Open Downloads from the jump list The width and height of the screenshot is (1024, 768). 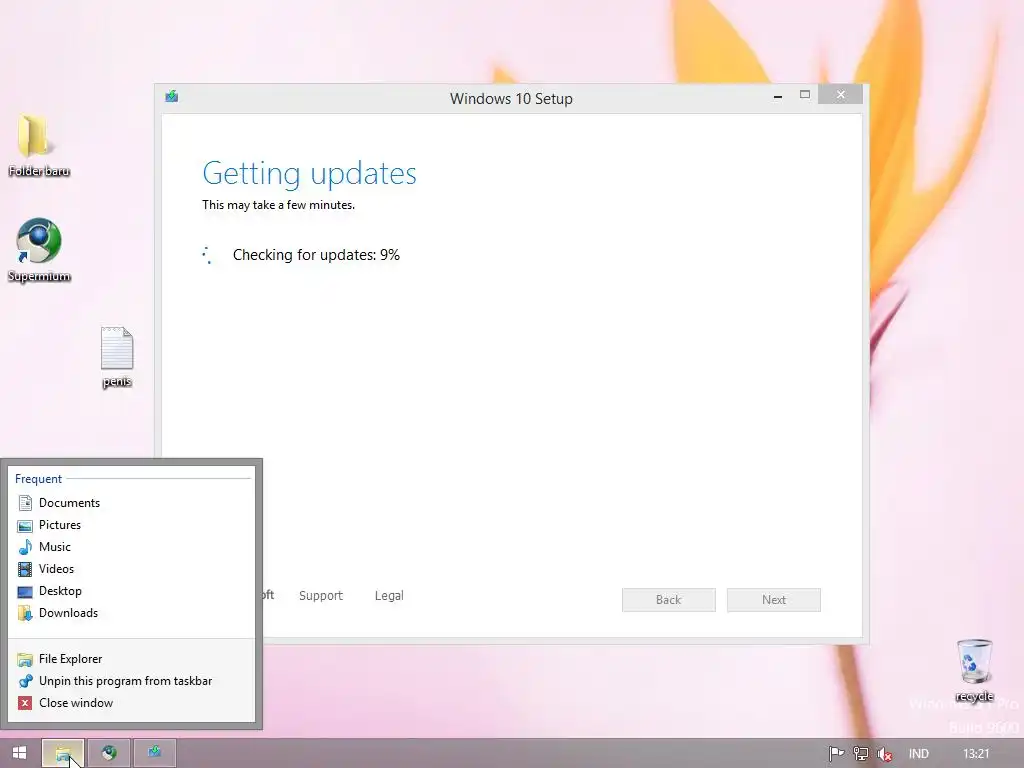[x=131, y=613]
